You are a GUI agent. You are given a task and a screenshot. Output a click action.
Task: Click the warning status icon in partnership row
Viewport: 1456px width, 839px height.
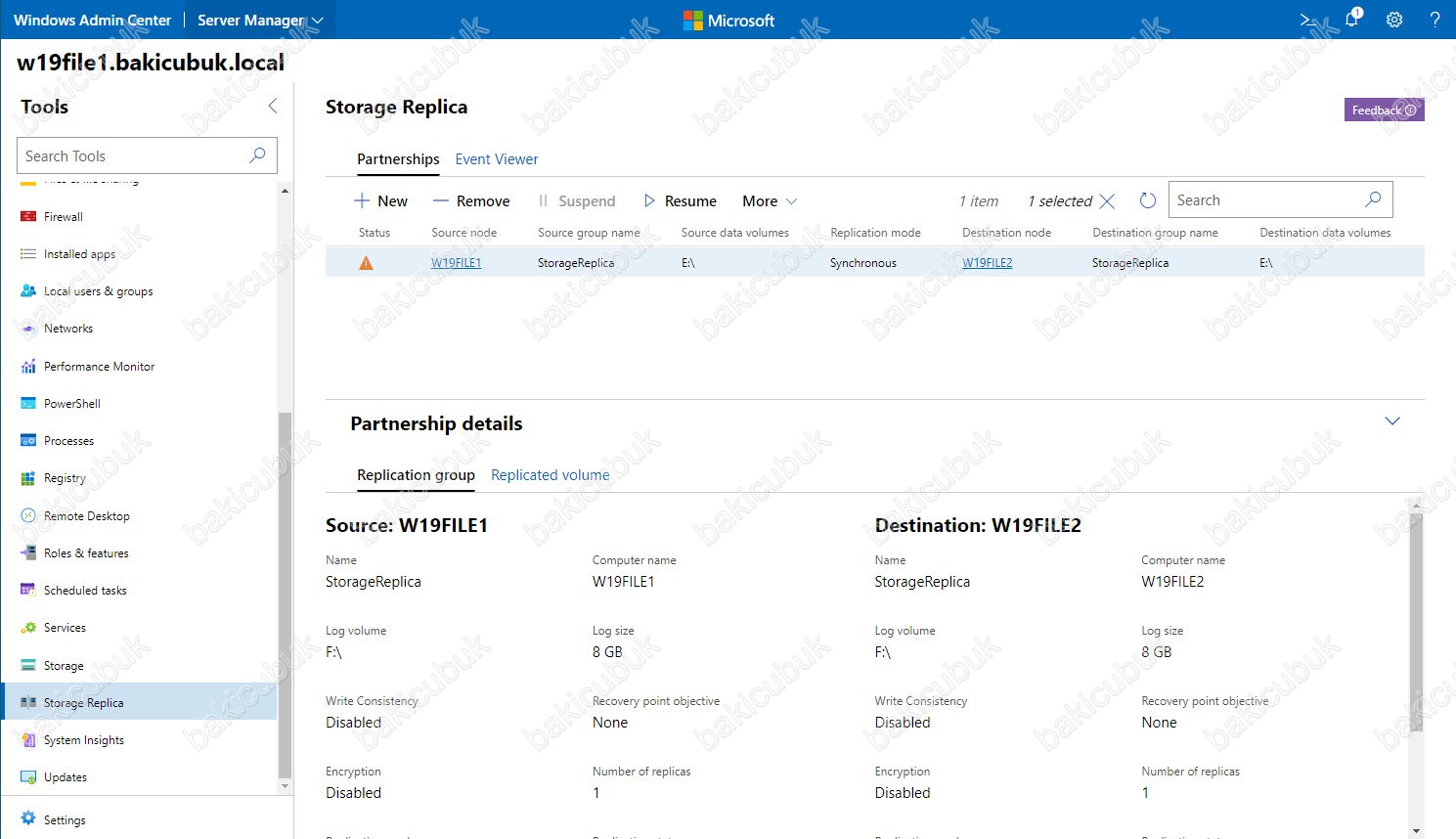coord(366,263)
